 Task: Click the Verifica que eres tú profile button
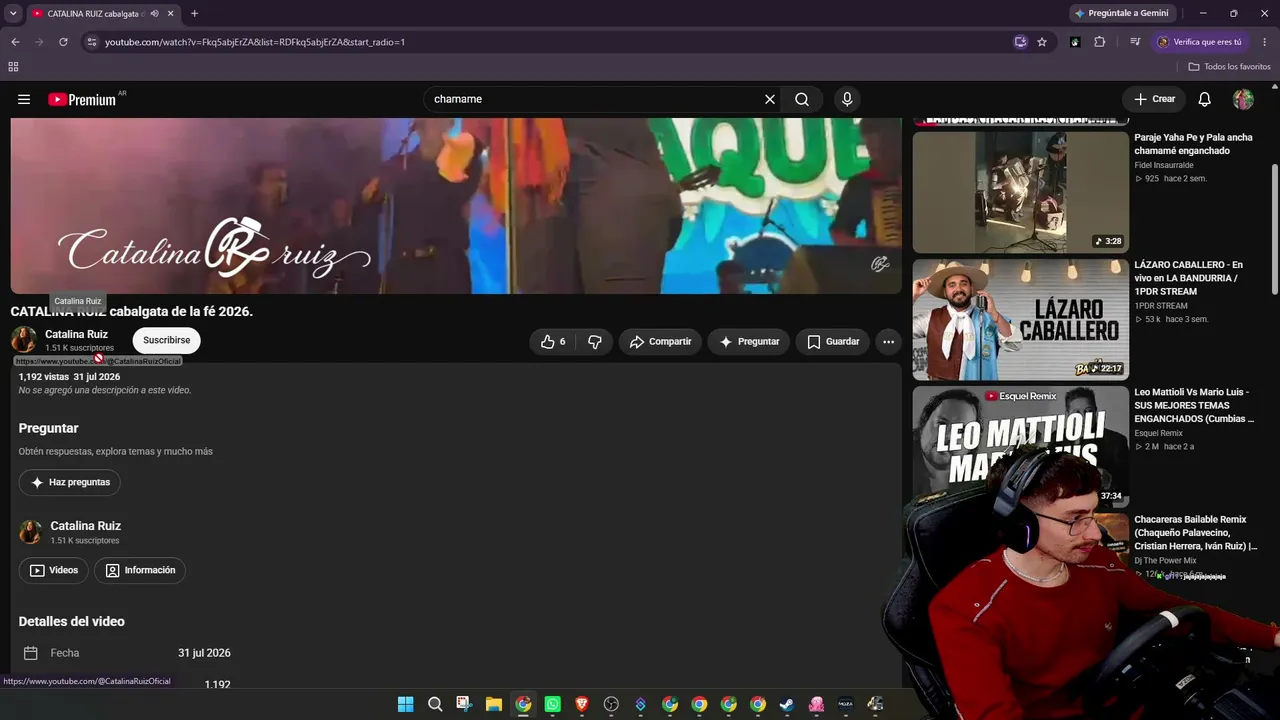pos(1200,42)
